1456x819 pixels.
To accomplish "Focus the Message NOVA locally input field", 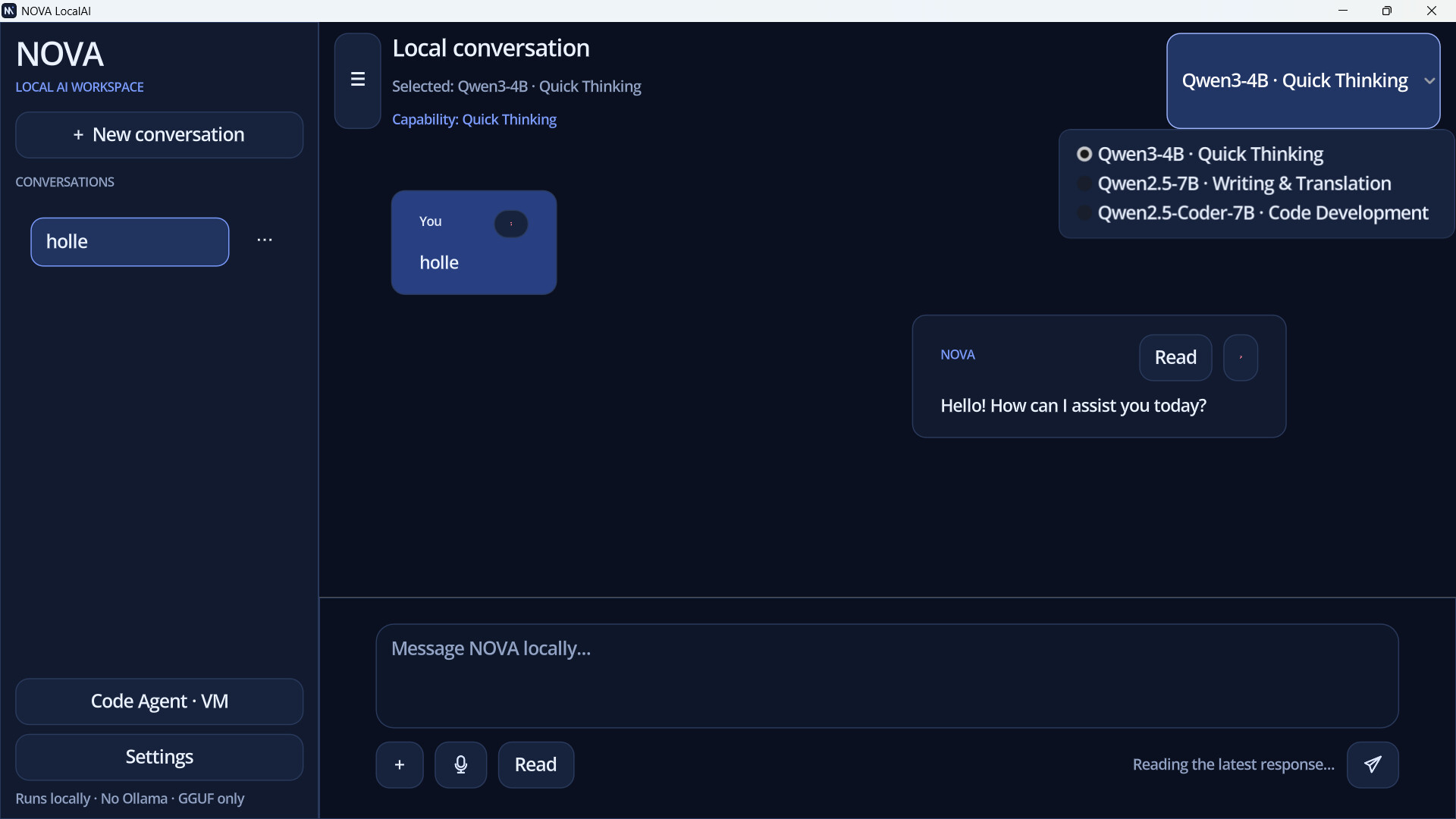I will [x=887, y=676].
